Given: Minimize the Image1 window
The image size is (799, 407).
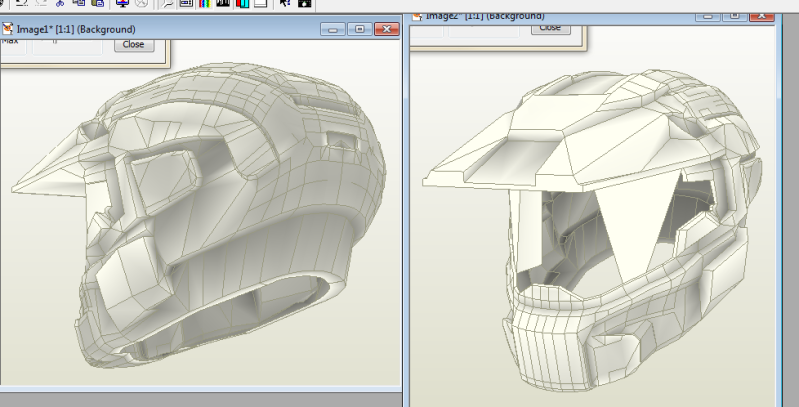Looking at the screenshot, I should pos(333,29).
